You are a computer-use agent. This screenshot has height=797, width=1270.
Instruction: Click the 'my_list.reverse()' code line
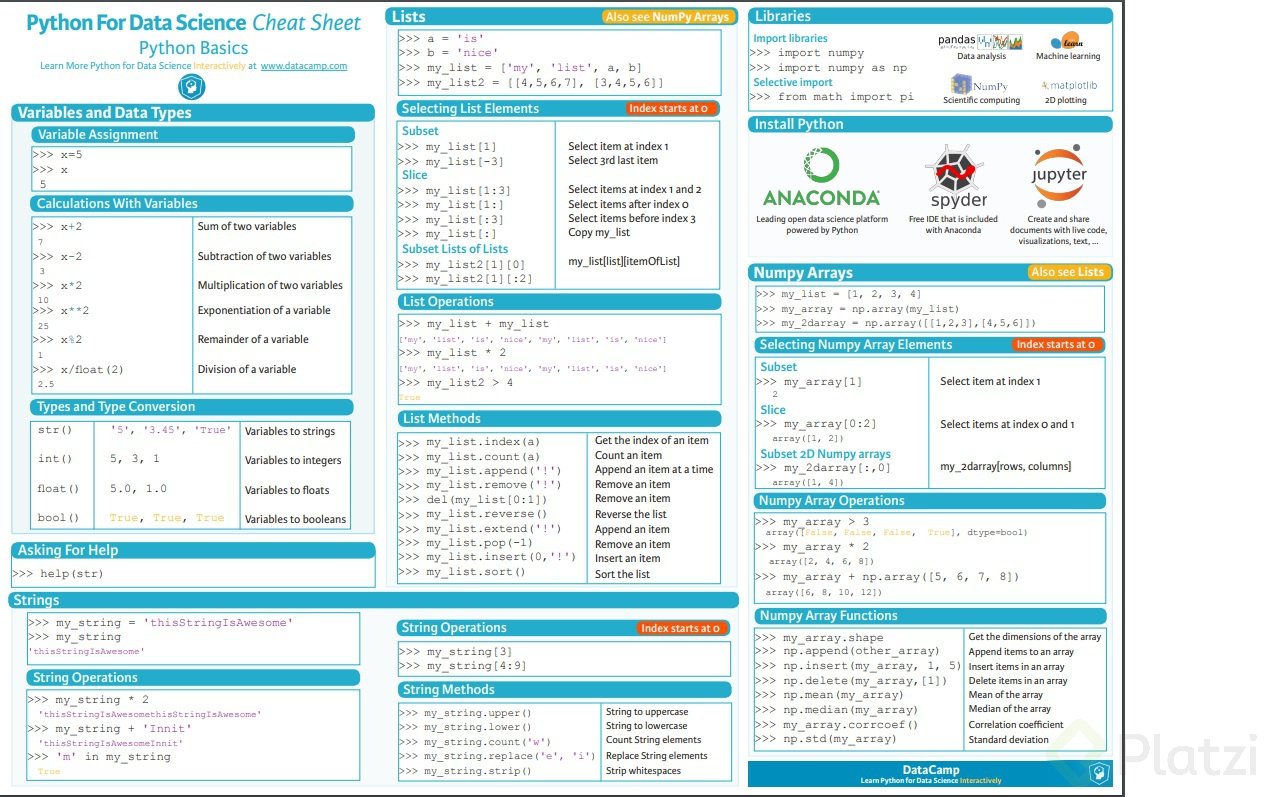(x=473, y=514)
